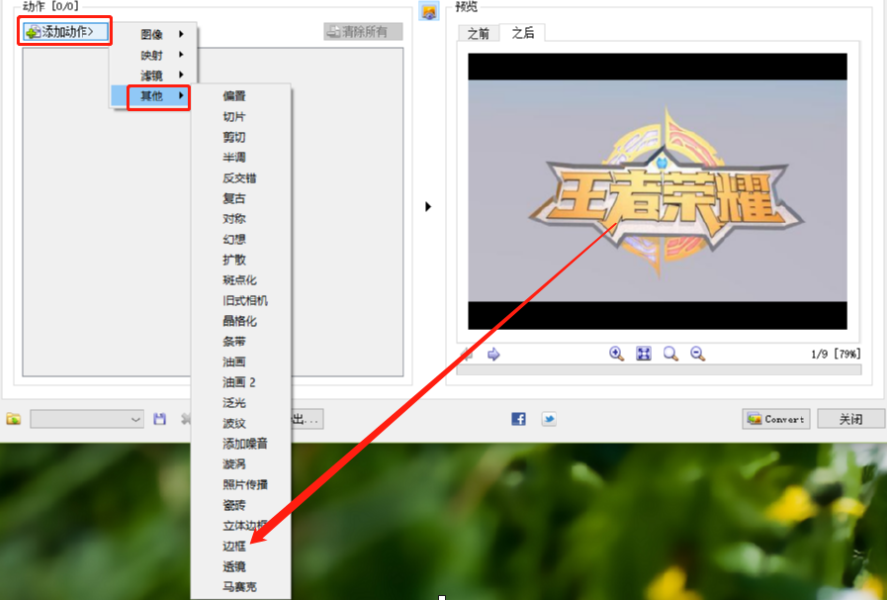Open the Twitter share icon
The image size is (887, 600).
[549, 419]
